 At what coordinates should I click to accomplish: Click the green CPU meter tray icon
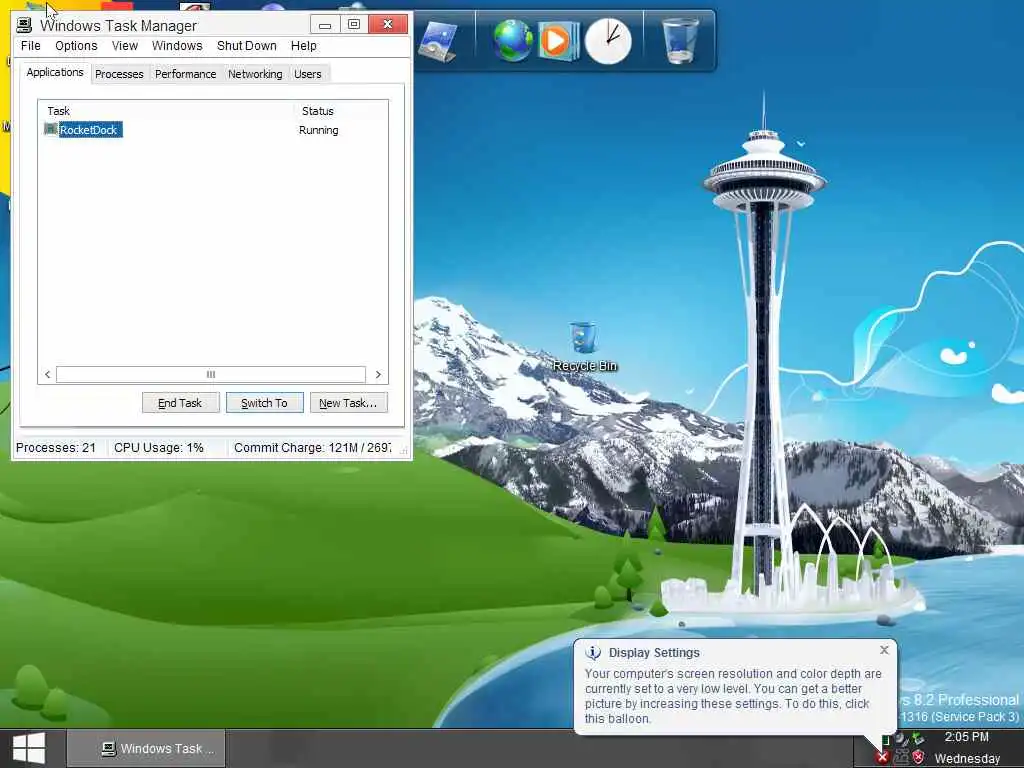click(x=886, y=740)
